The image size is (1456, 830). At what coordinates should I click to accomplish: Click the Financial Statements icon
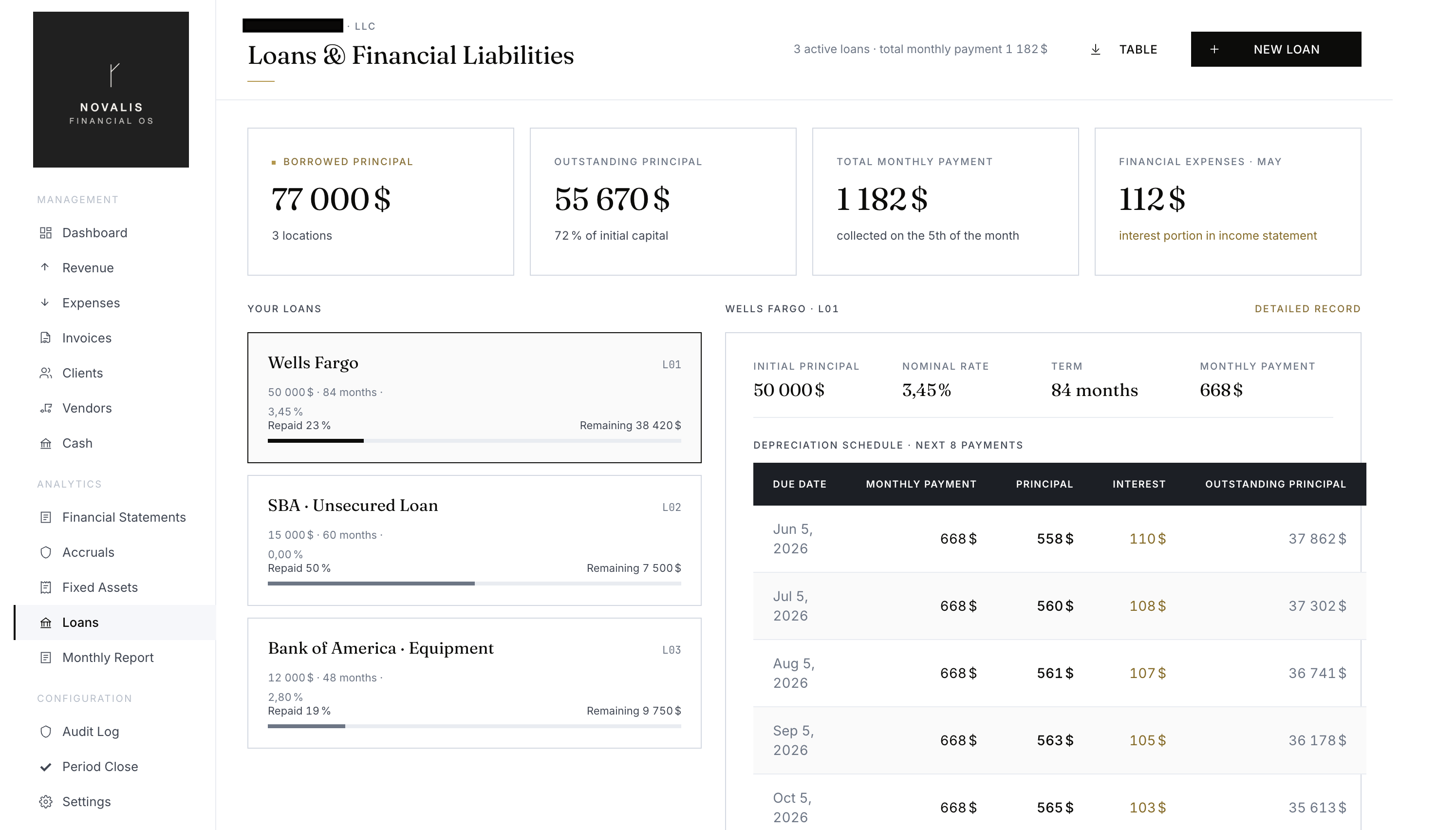pyautogui.click(x=46, y=517)
